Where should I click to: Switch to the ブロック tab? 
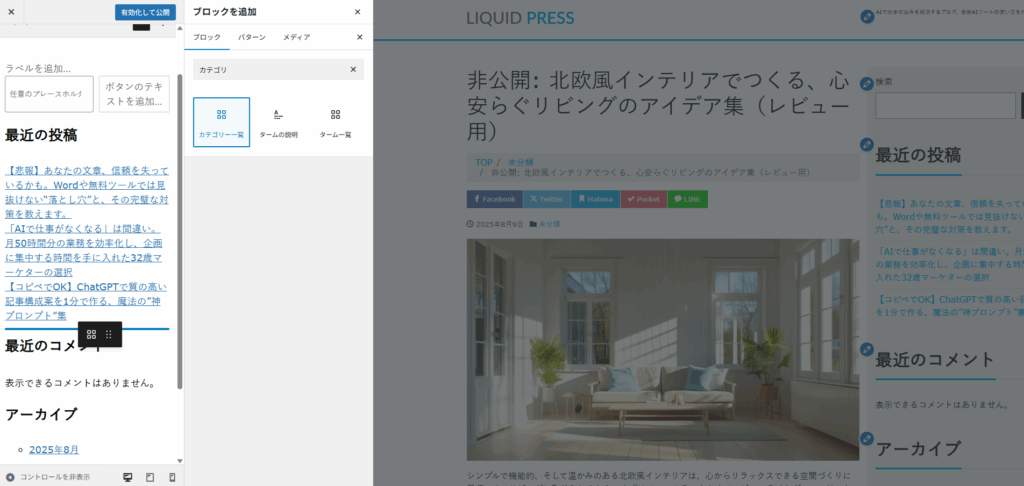[x=207, y=37]
